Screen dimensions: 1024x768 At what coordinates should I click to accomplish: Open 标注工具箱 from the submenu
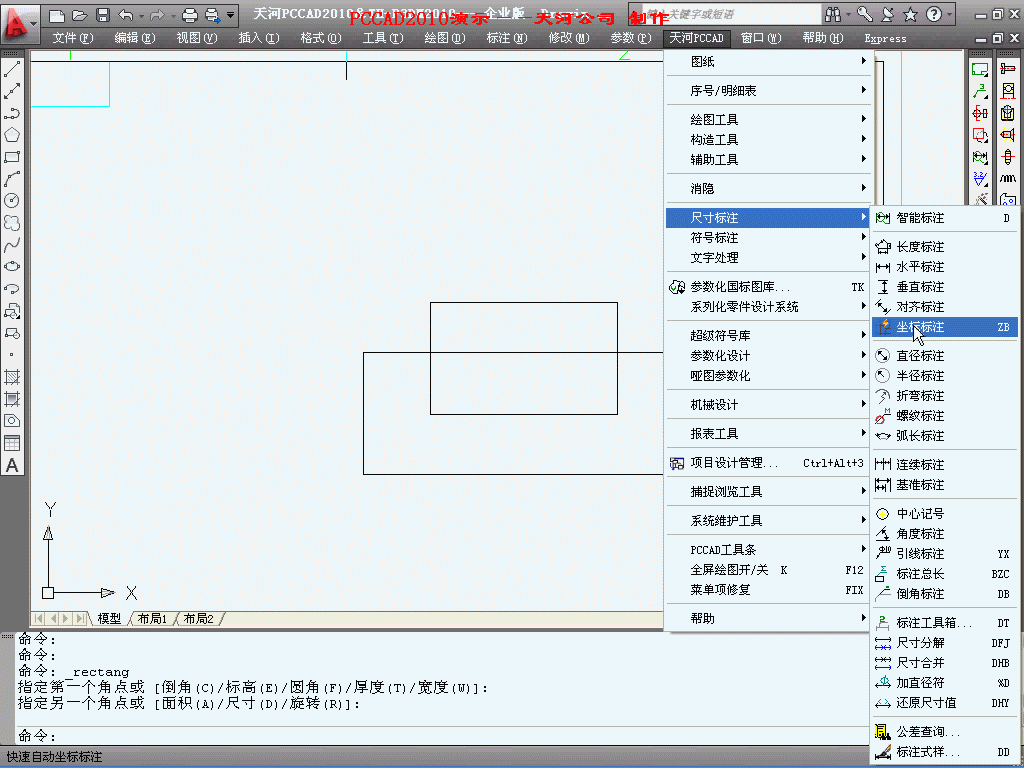pyautogui.click(x=945, y=623)
